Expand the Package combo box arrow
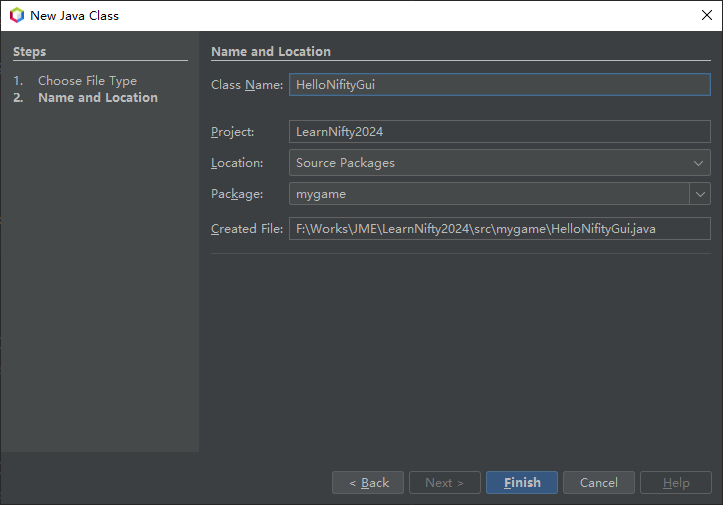This screenshot has width=723, height=505. click(x=700, y=194)
